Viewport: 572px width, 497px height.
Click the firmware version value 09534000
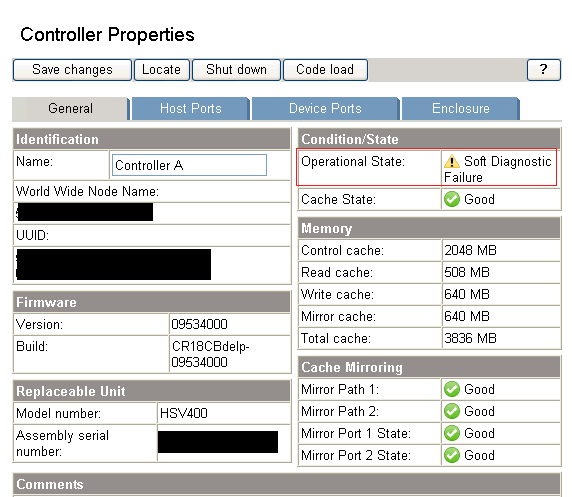[x=200, y=324]
